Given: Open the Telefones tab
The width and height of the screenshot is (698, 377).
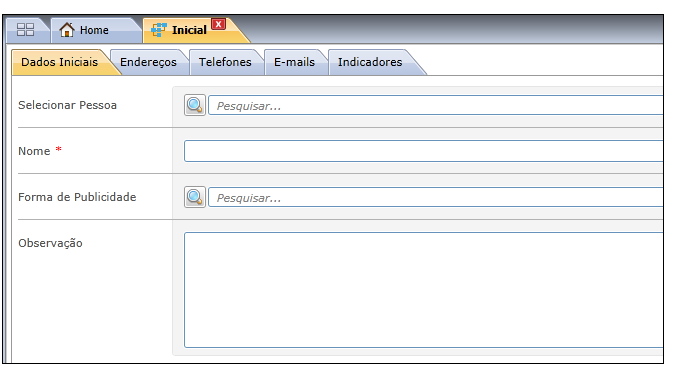Looking at the screenshot, I should (x=225, y=62).
